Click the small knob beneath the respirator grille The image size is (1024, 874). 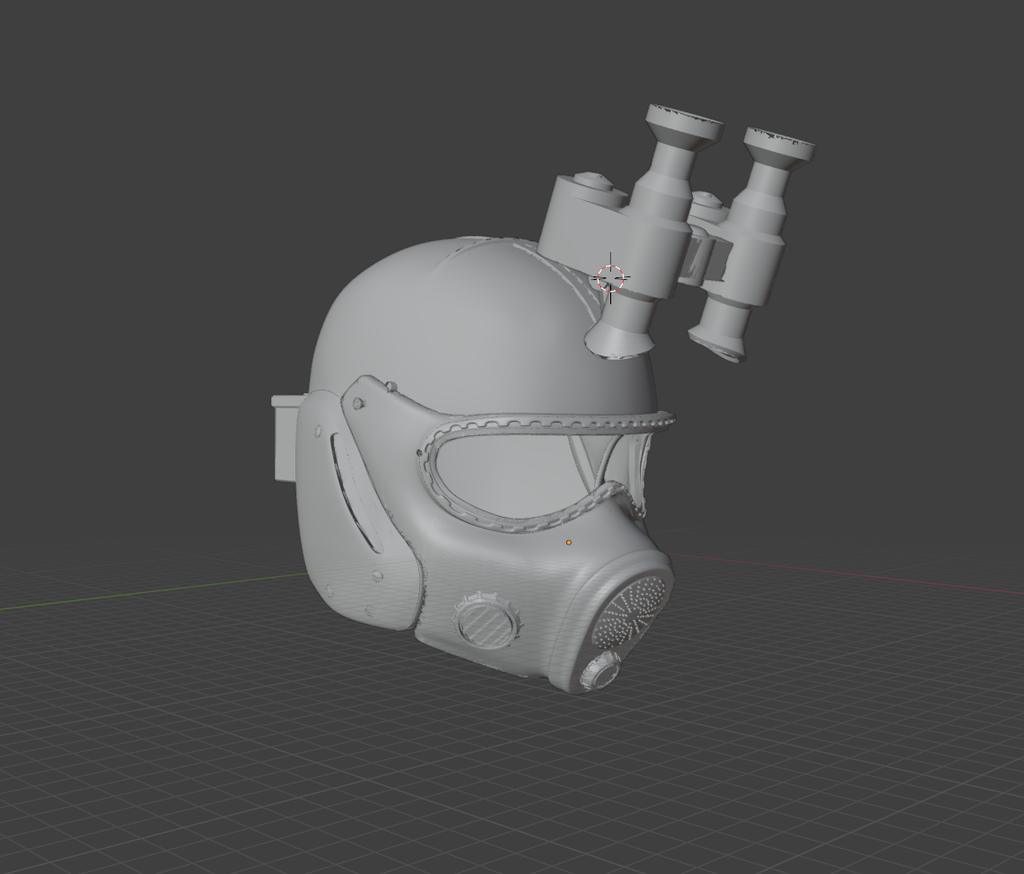point(601,671)
